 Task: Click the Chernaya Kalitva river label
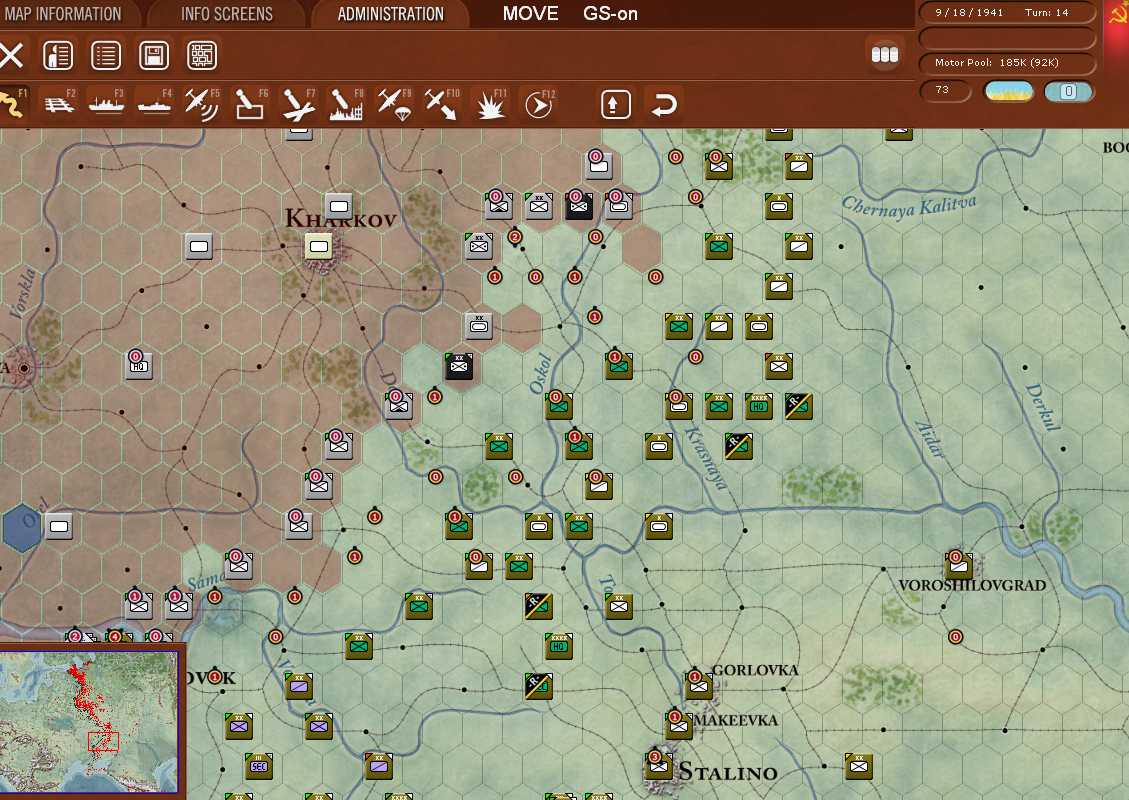tap(909, 206)
